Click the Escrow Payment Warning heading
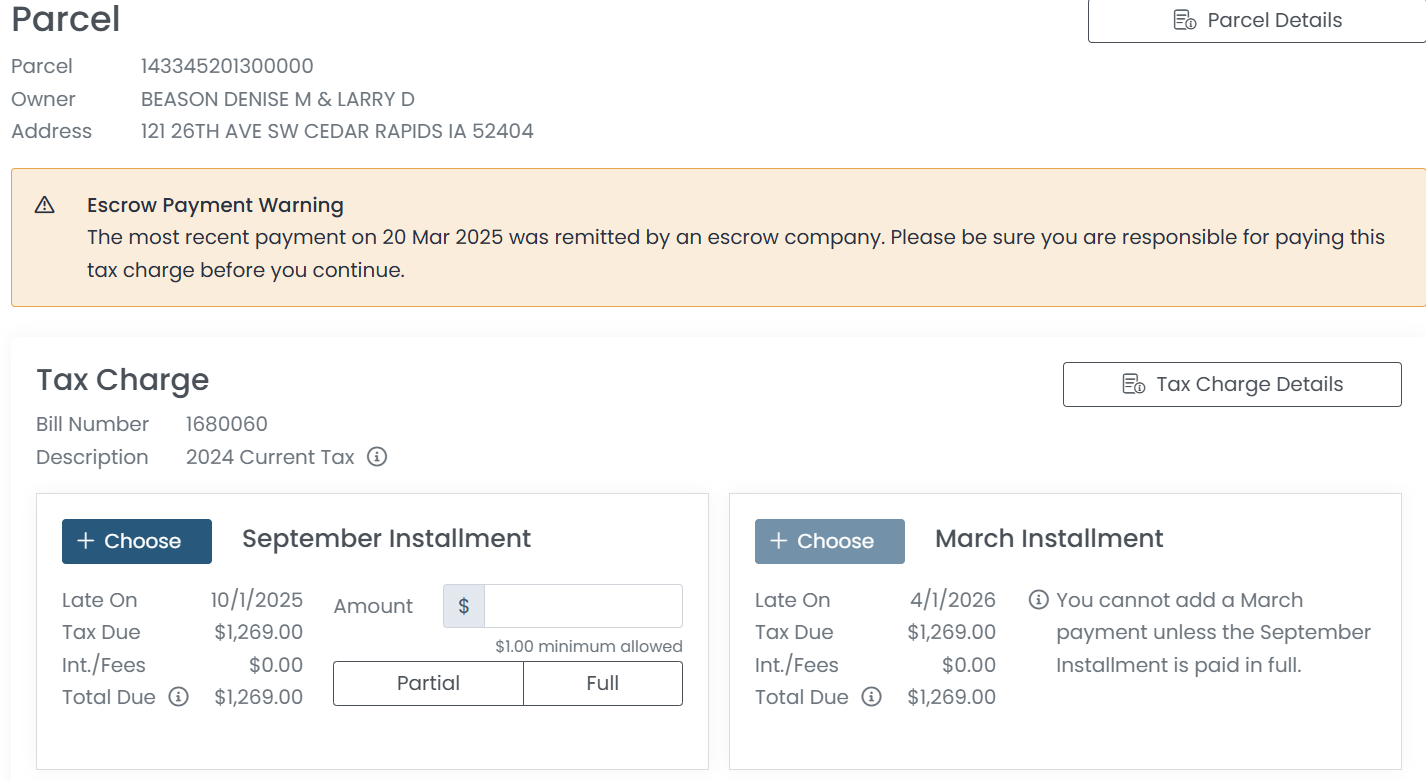The height and width of the screenshot is (781, 1426). 215,205
